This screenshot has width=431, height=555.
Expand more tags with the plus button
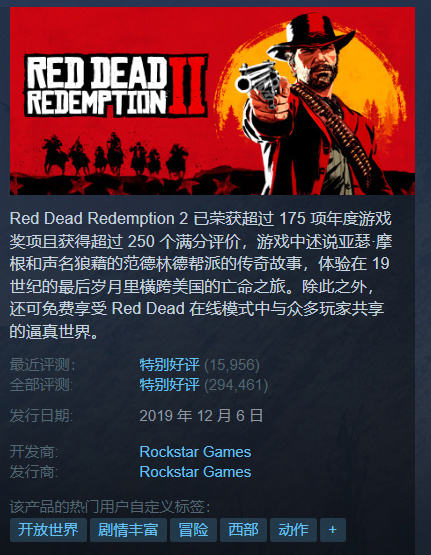(333, 530)
